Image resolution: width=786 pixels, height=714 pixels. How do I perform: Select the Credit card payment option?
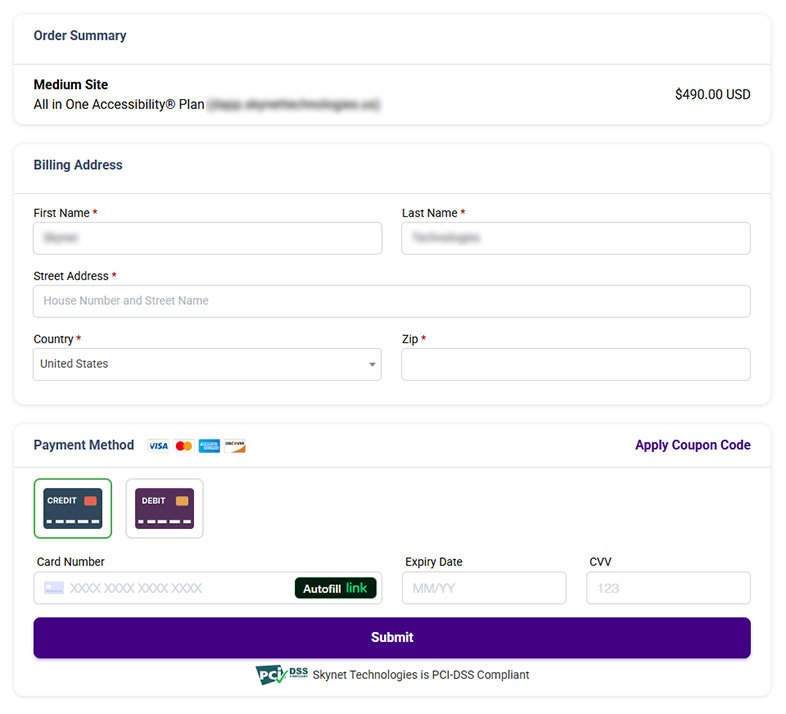(73, 508)
